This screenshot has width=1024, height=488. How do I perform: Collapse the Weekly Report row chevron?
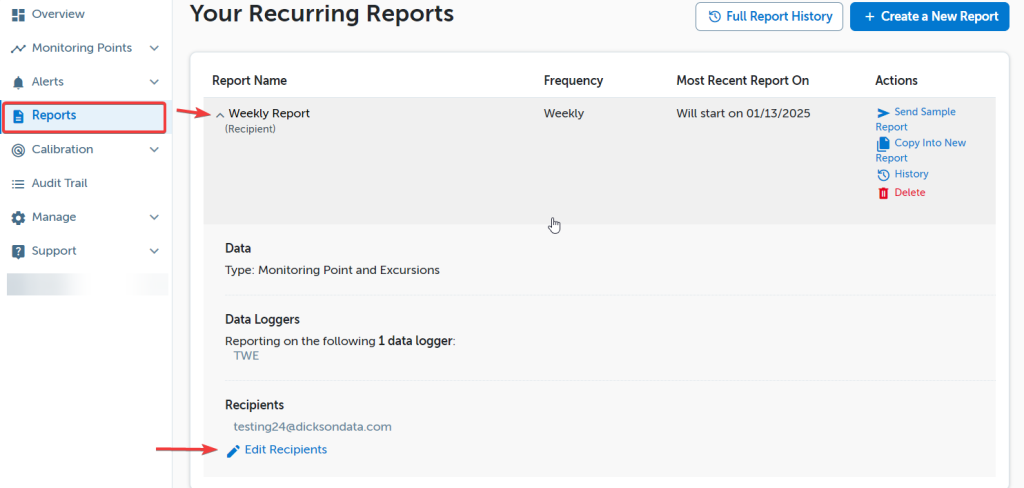tap(220, 115)
